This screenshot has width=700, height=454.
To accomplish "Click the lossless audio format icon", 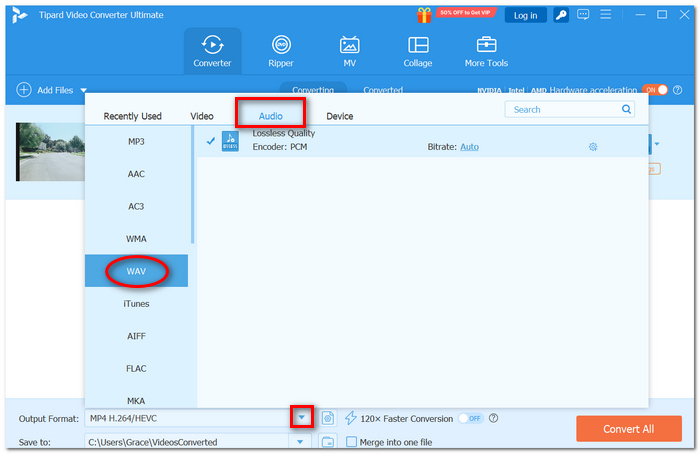I will 230,142.
